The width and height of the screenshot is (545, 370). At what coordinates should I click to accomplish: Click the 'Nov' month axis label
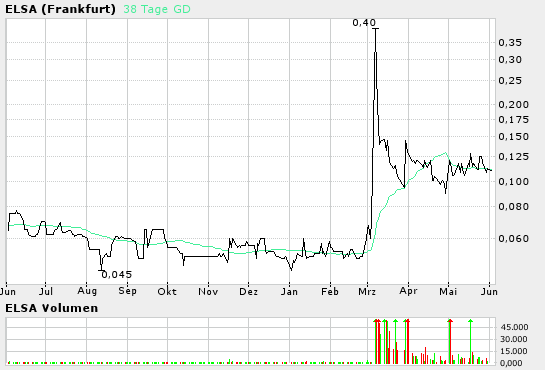[x=208, y=291]
